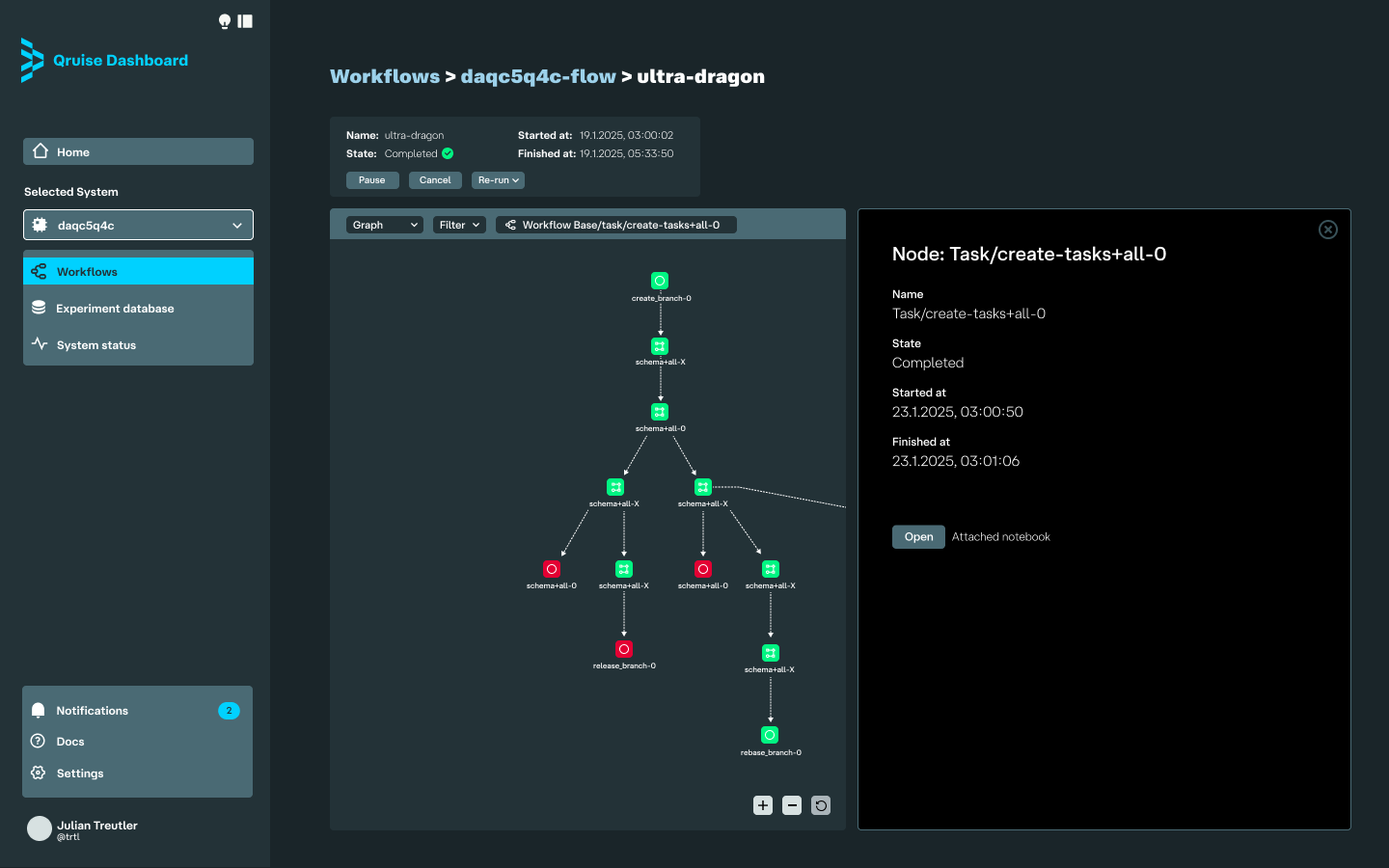
Task: Click the Settings gear icon
Action: point(39,773)
